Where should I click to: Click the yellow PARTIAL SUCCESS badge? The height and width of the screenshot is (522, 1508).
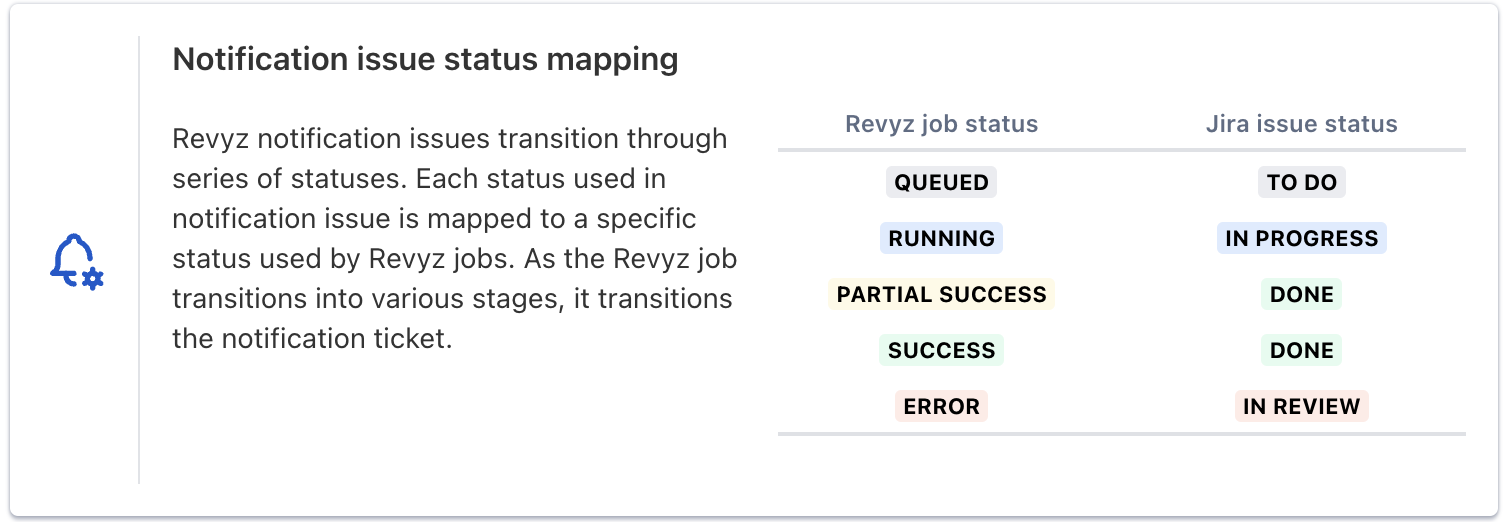(x=941, y=294)
